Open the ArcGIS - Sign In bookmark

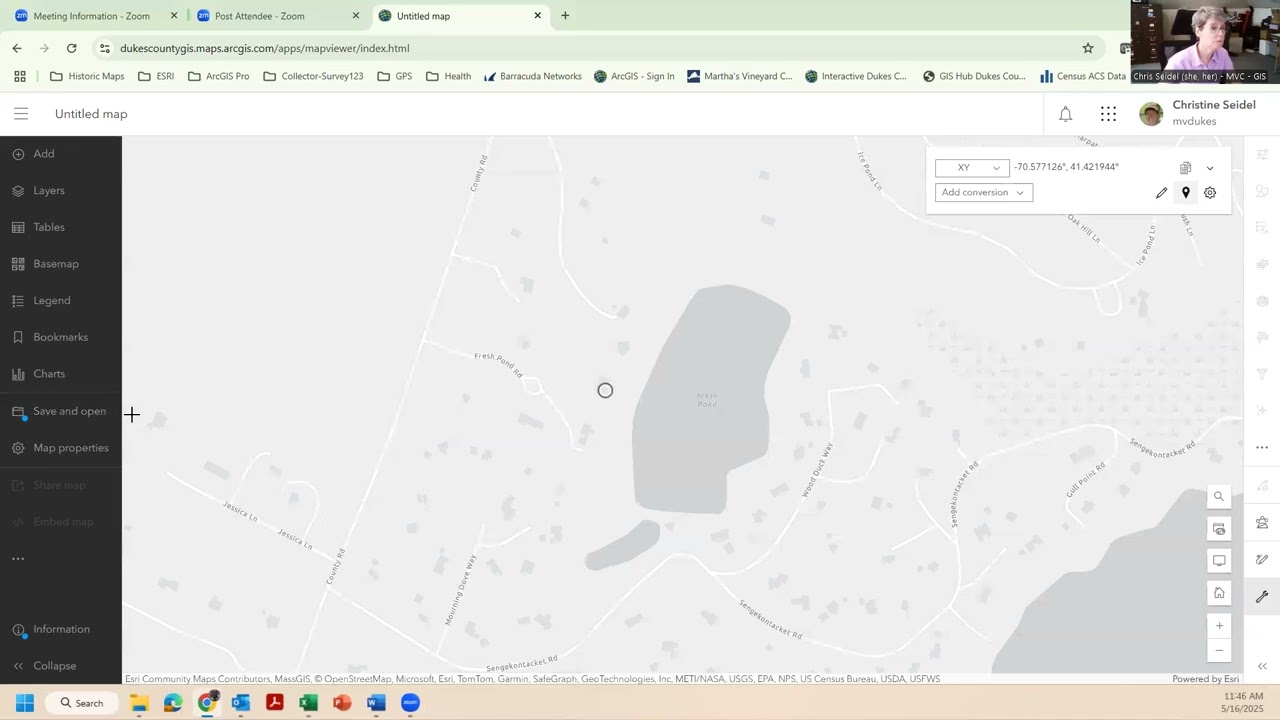pos(635,76)
